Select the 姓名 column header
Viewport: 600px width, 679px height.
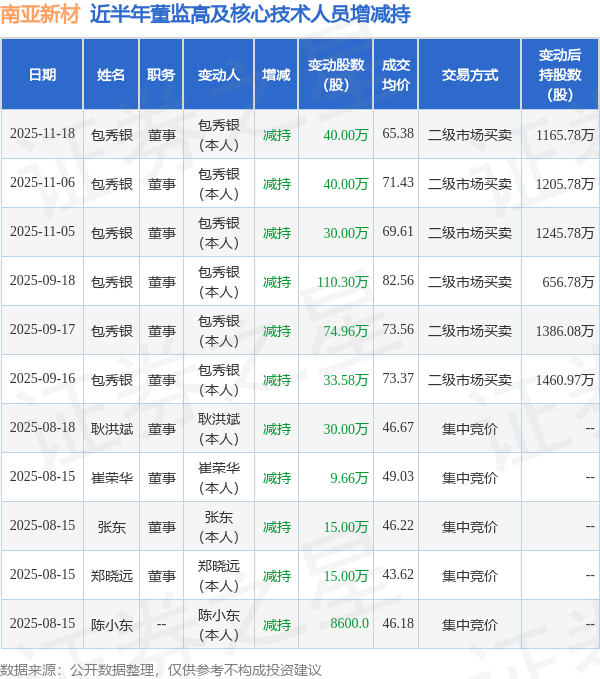pos(111,75)
